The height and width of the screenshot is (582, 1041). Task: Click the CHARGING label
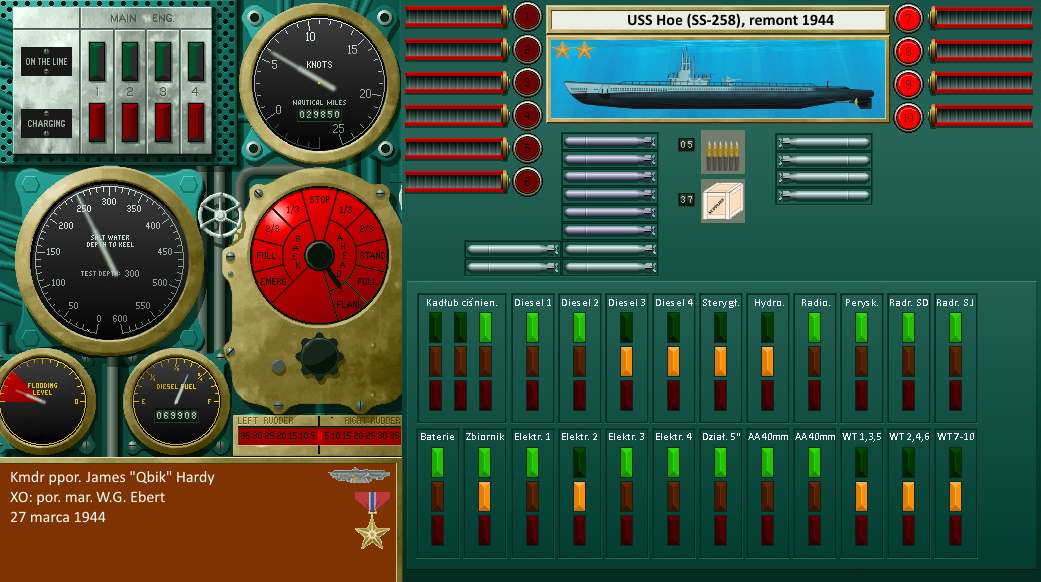pyautogui.click(x=47, y=124)
